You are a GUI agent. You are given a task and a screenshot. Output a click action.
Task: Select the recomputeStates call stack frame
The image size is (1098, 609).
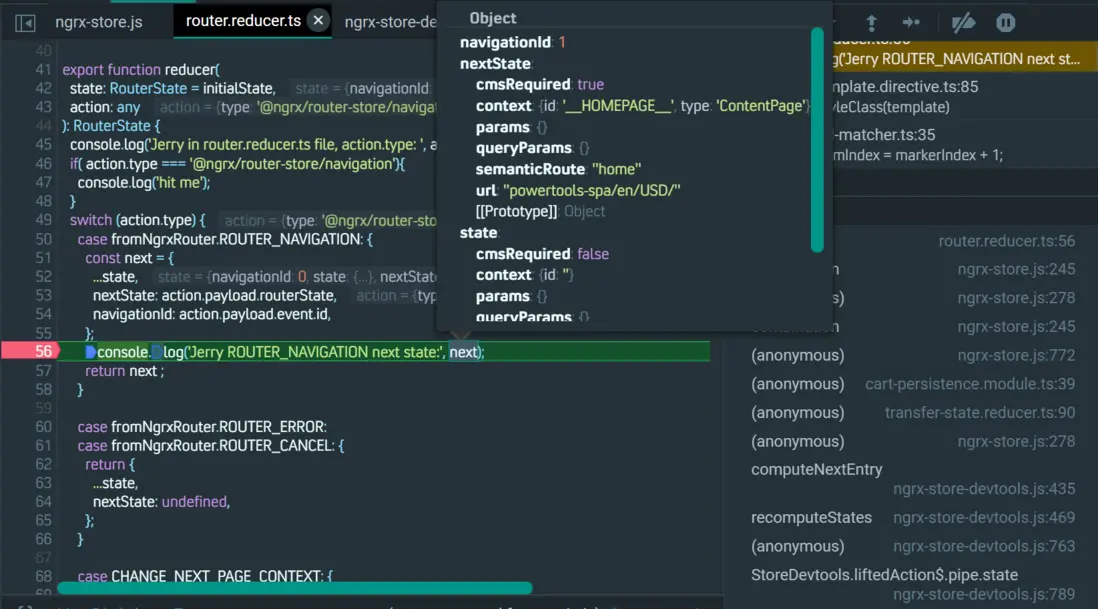click(811, 517)
